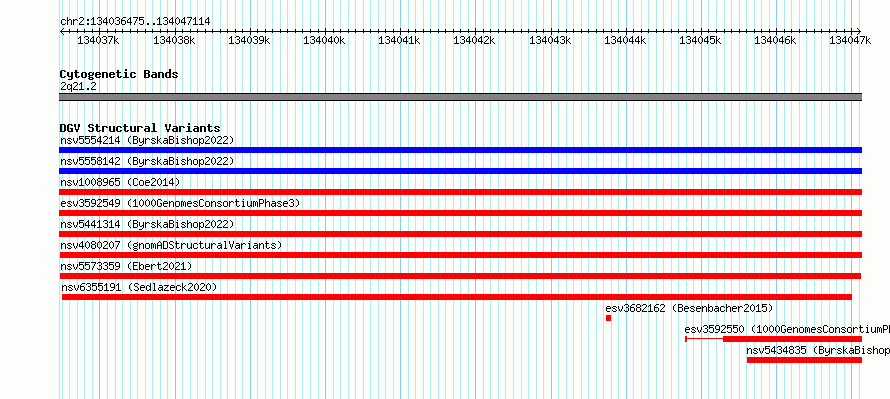Click the nsv5434835 red variant bar
This screenshot has height=399, width=890.
pos(804,360)
